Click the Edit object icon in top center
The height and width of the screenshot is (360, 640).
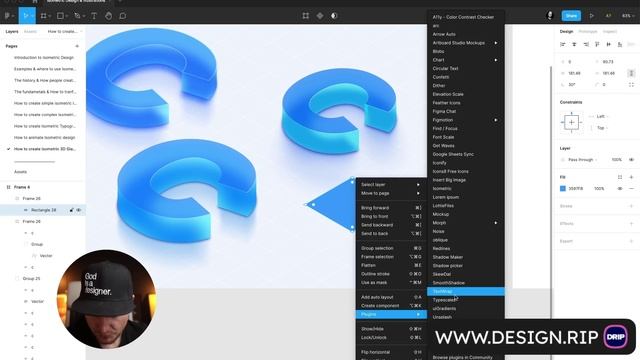point(305,16)
